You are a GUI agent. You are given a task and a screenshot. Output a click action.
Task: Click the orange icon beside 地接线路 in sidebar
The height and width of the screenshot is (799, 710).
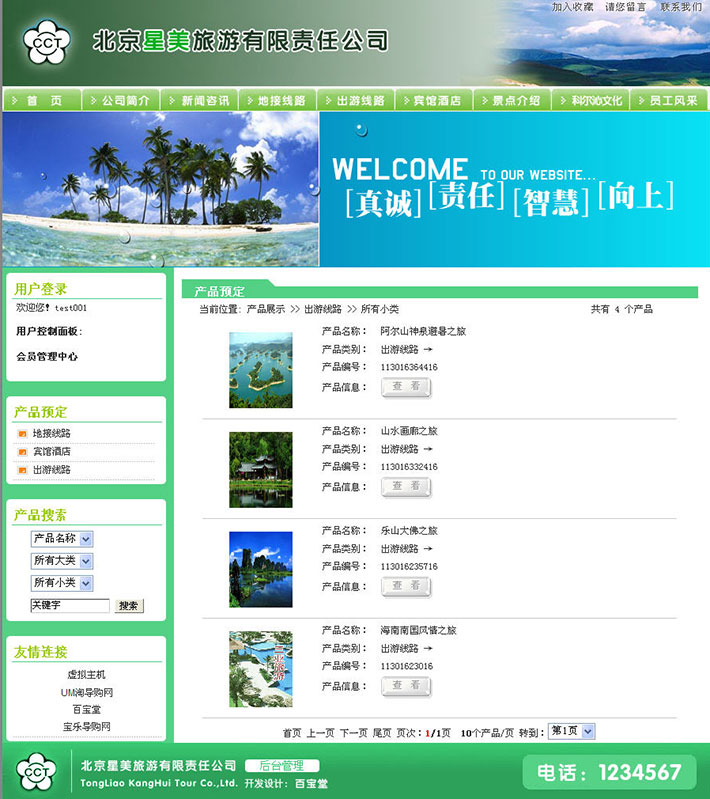[x=22, y=434]
